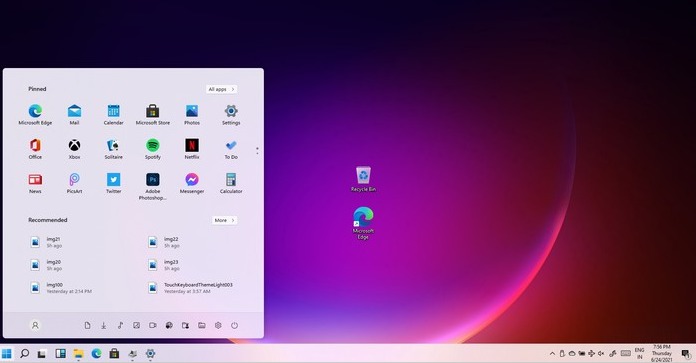Open the Network shortcut in Start footer
The image size is (696, 363).
pos(169,325)
